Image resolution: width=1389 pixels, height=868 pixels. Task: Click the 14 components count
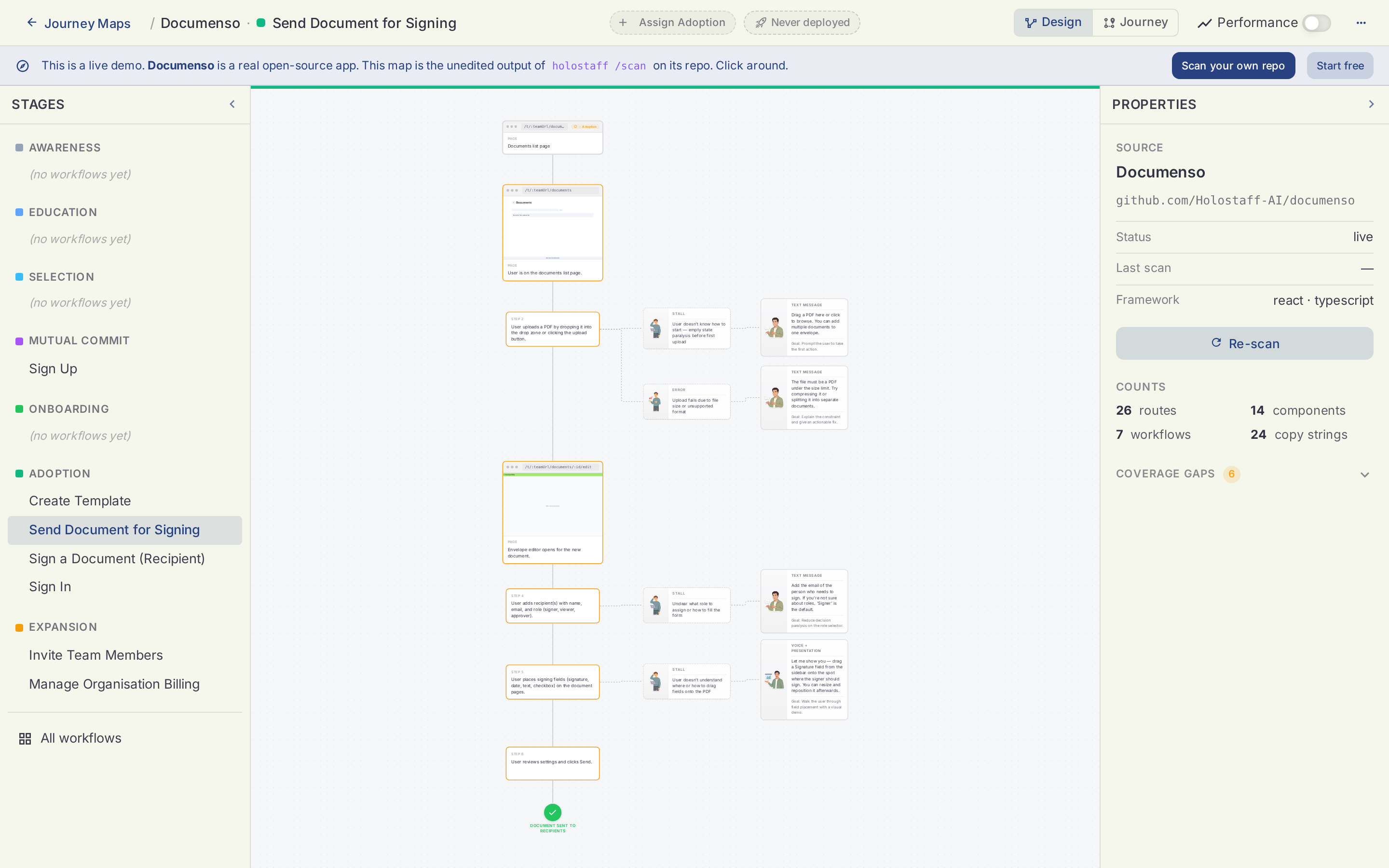1297,410
